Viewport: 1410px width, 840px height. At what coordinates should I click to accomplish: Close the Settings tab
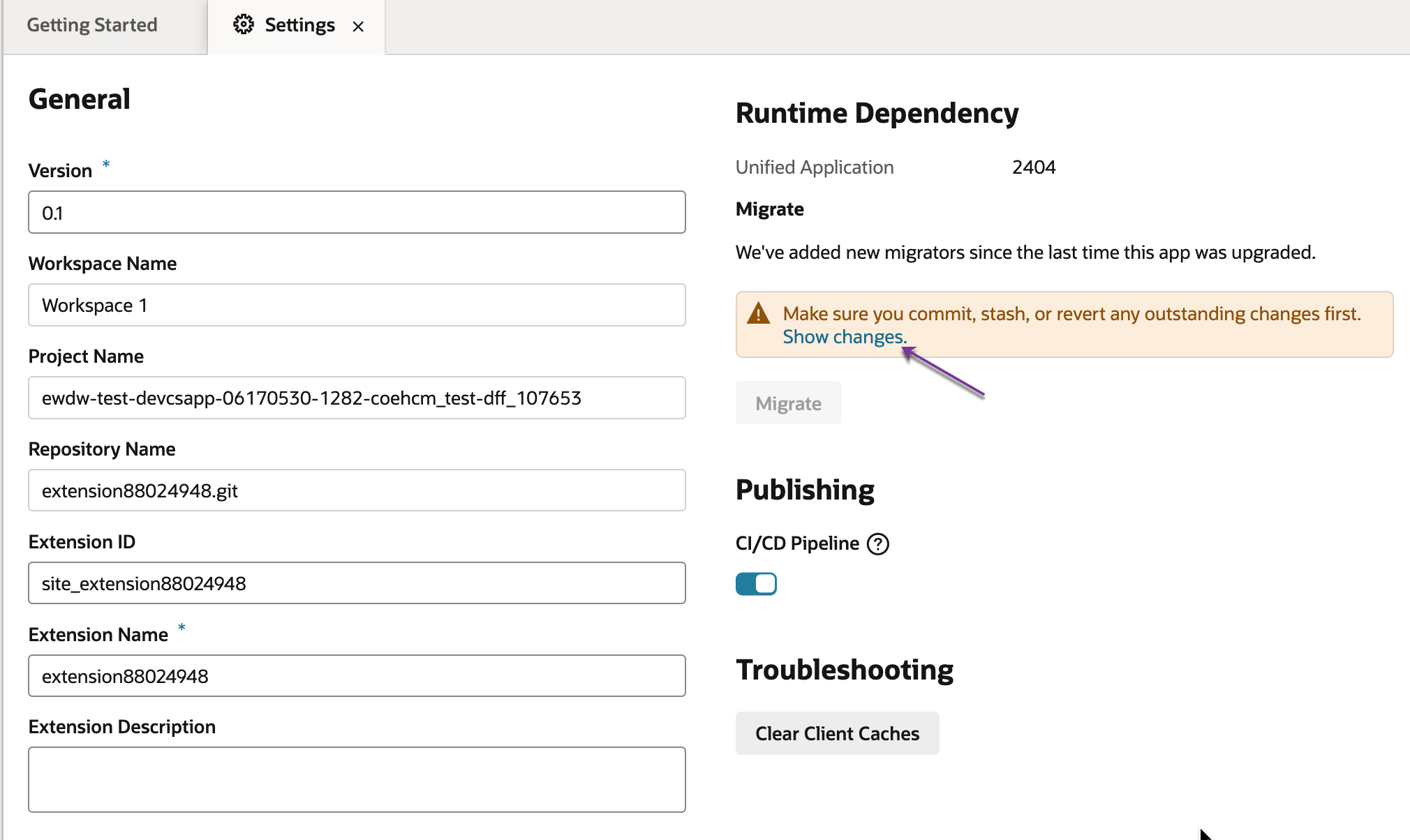[358, 27]
